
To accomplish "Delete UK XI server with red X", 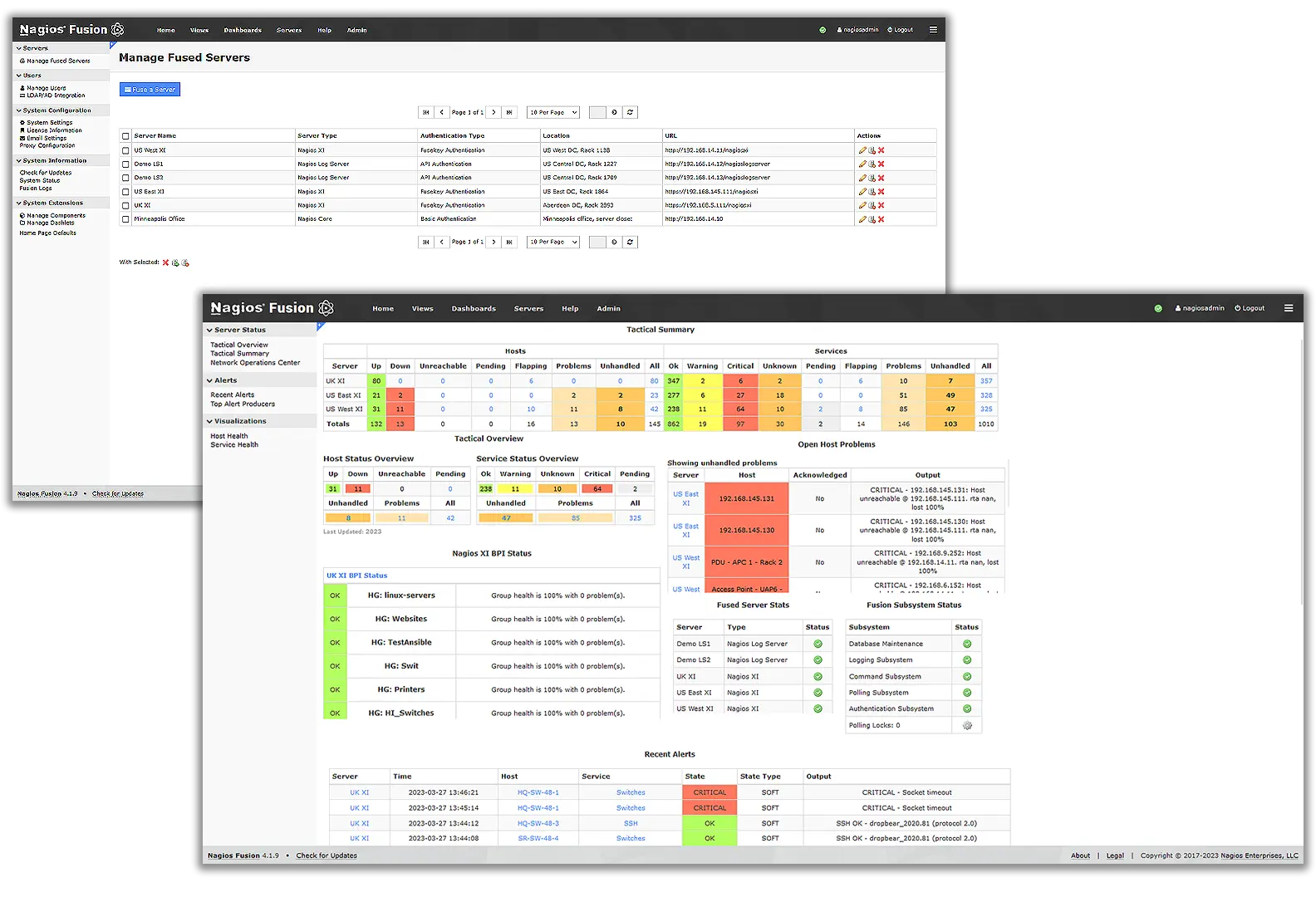I will 881,205.
